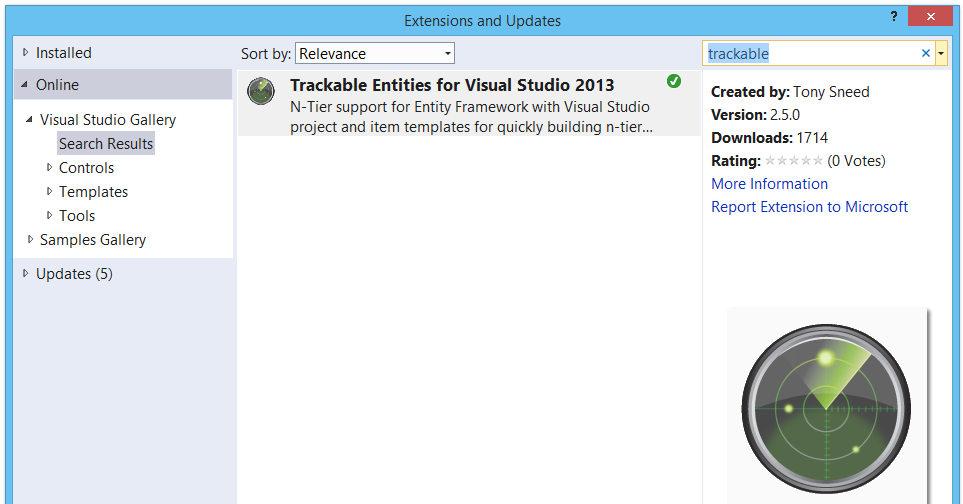This screenshot has height=504, width=963.
Task: Click the N-Tier support description text
Action: [471, 117]
